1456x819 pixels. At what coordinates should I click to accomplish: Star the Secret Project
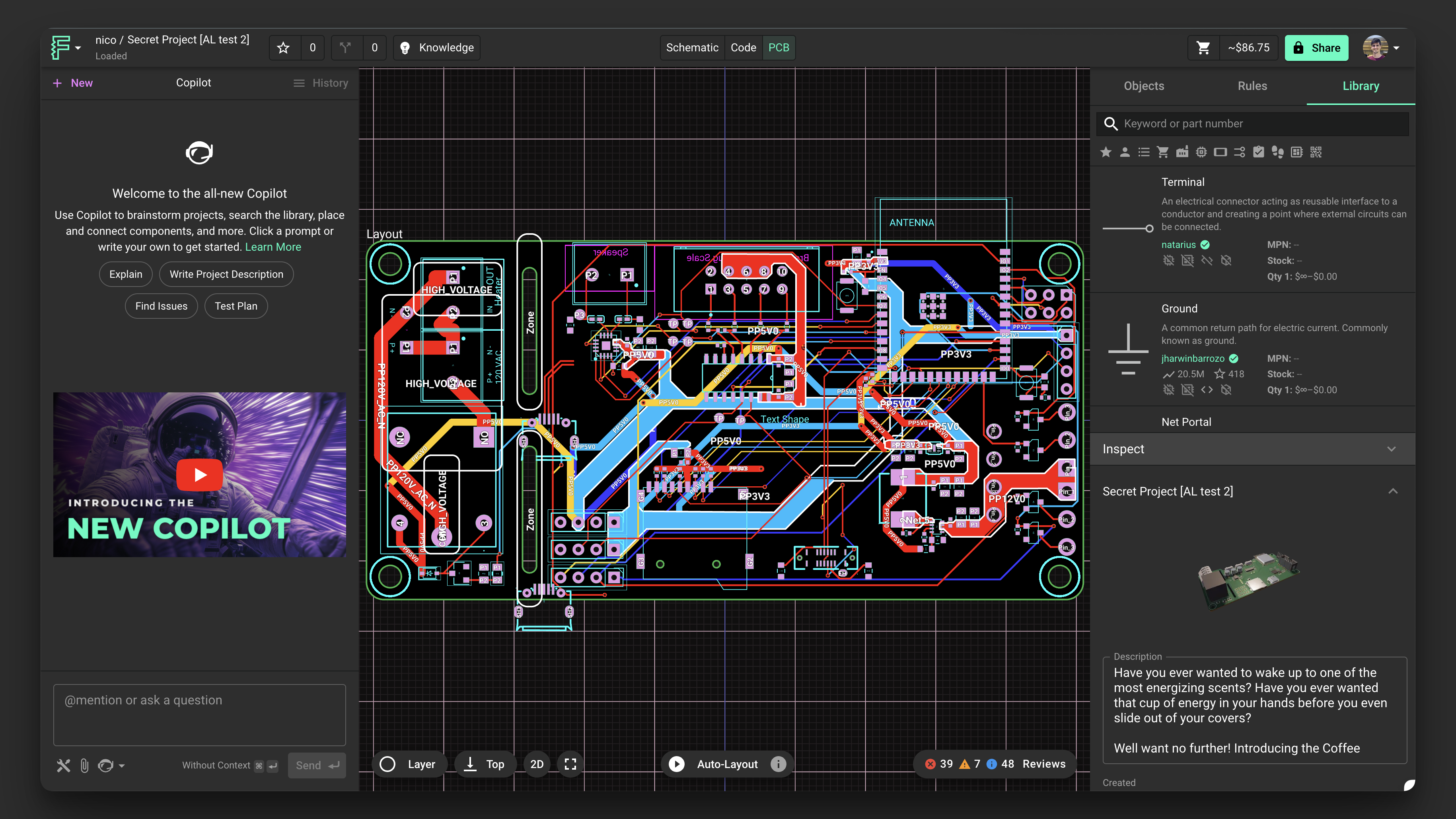point(283,47)
